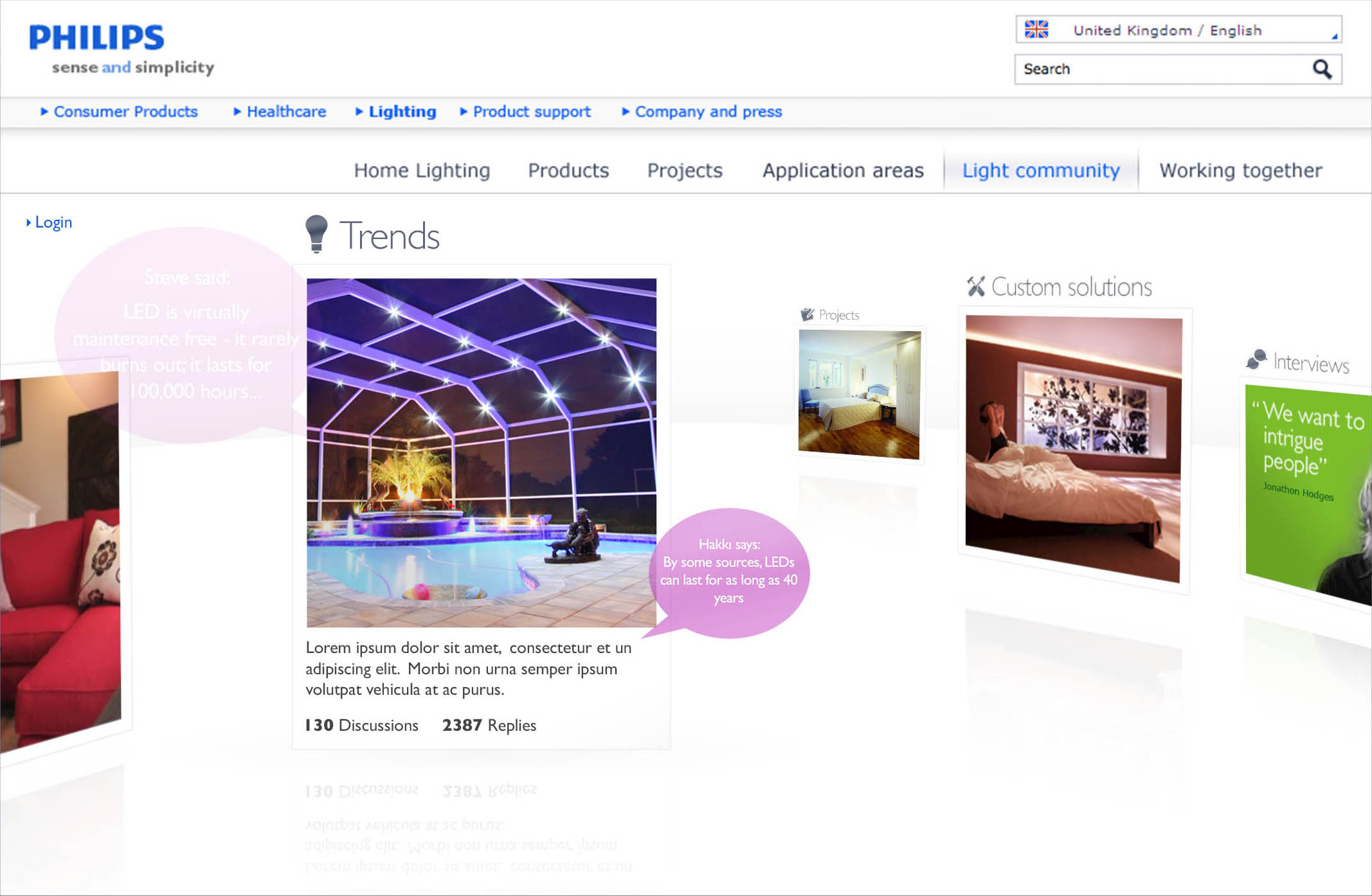Go to the Working together tab
This screenshot has height=896, width=1372.
[1240, 170]
